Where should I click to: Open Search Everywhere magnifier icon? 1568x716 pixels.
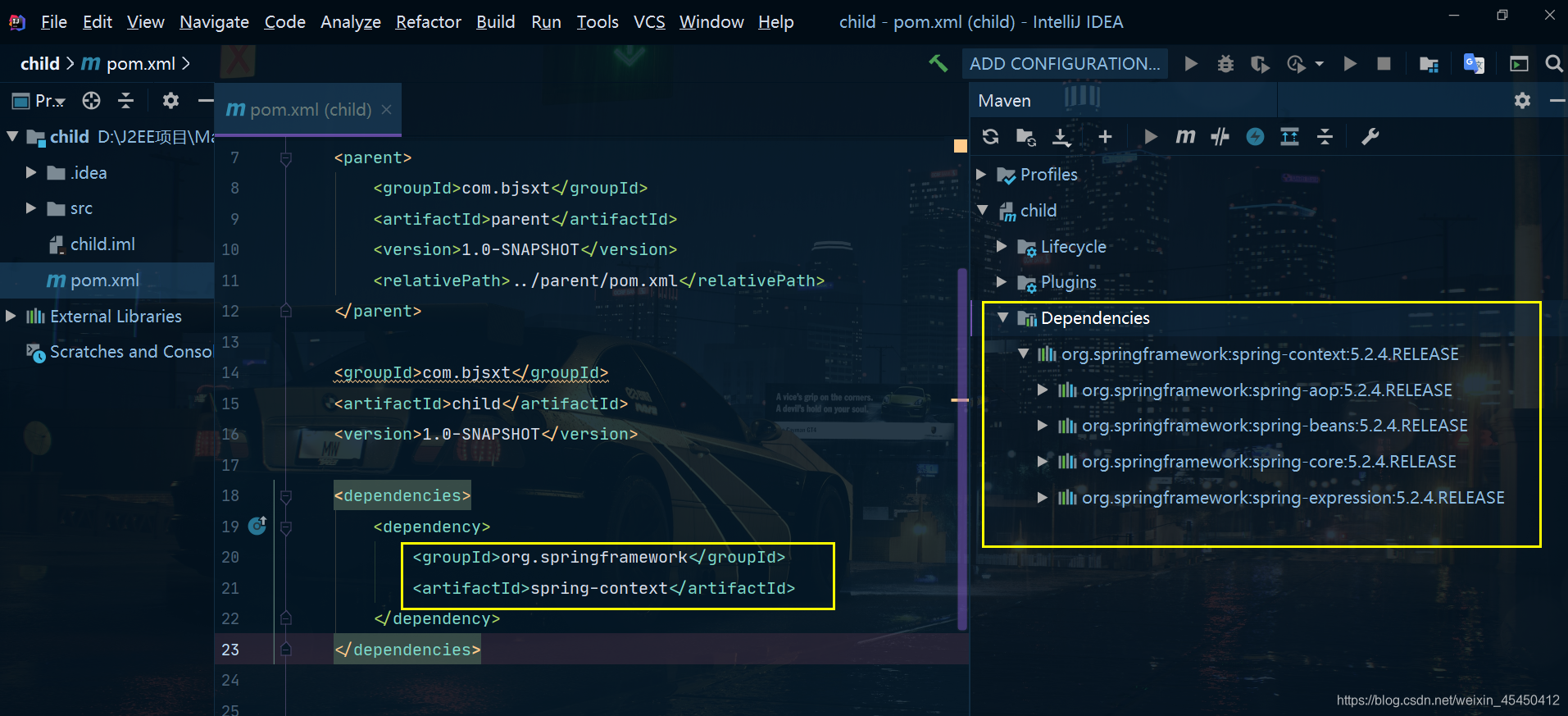click(1553, 63)
